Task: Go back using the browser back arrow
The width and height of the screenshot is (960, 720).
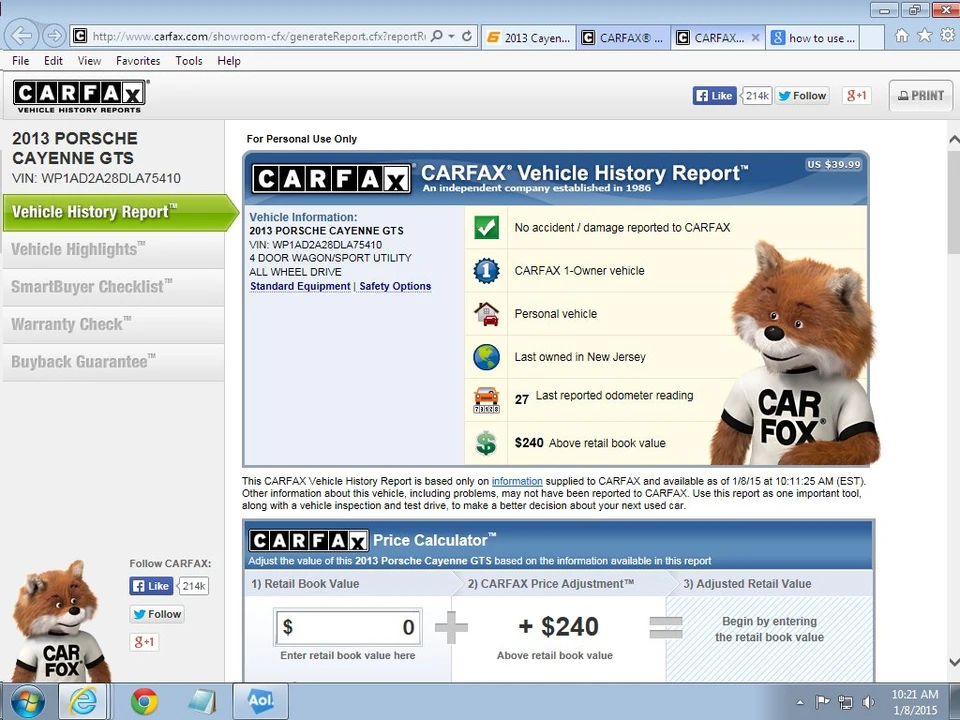Action: pyautogui.click(x=21, y=36)
